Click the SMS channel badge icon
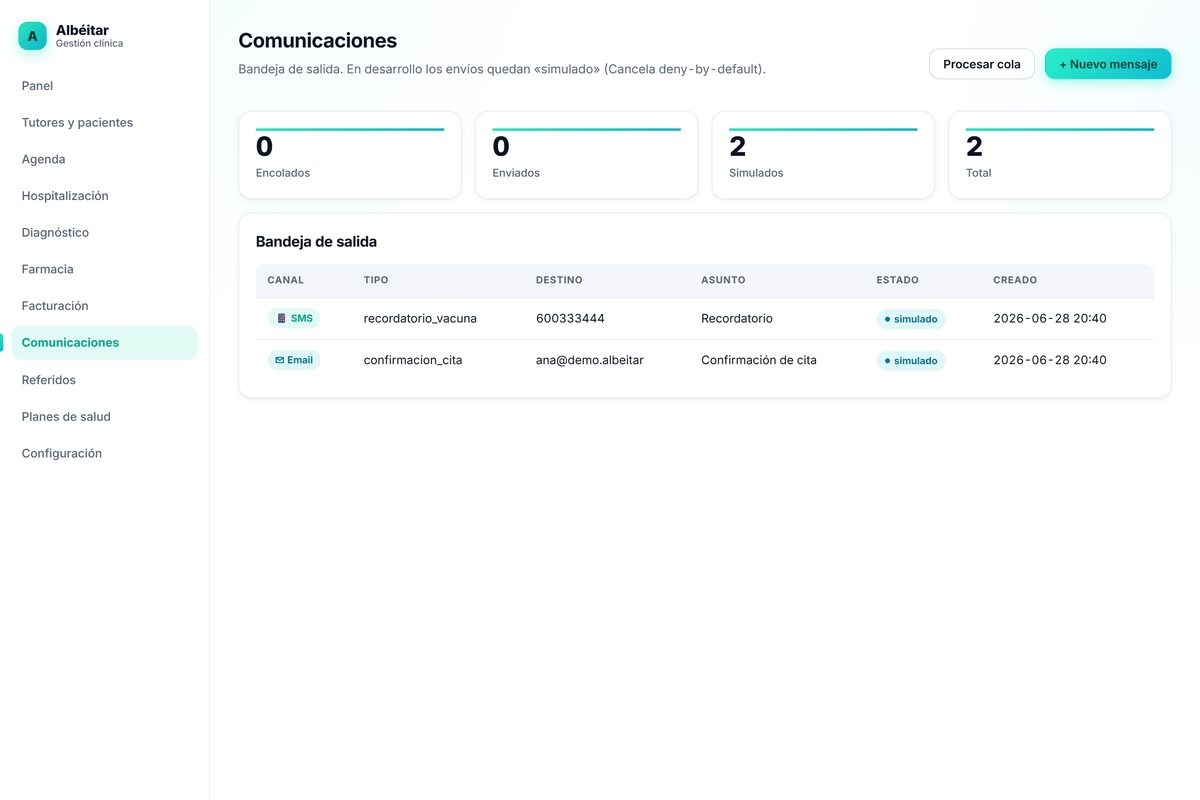 [x=281, y=319]
